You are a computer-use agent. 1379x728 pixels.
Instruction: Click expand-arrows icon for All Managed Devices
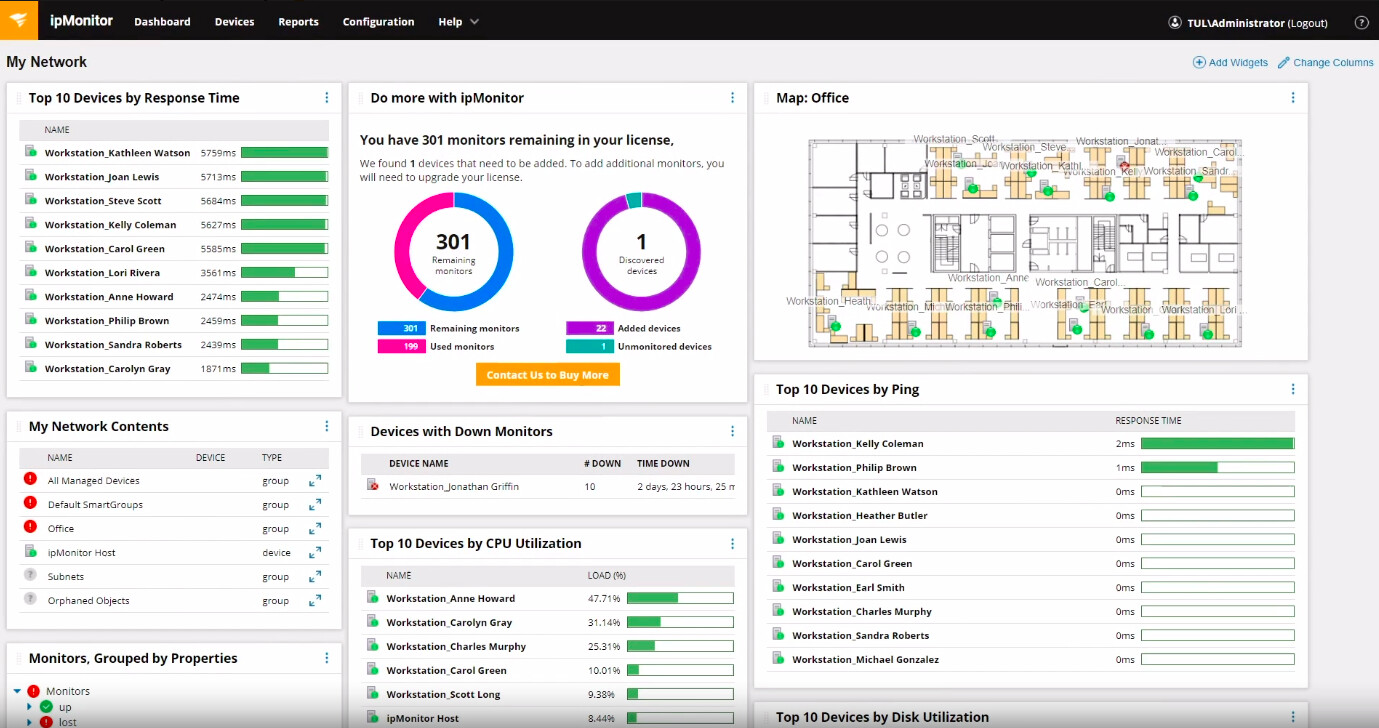(315, 481)
